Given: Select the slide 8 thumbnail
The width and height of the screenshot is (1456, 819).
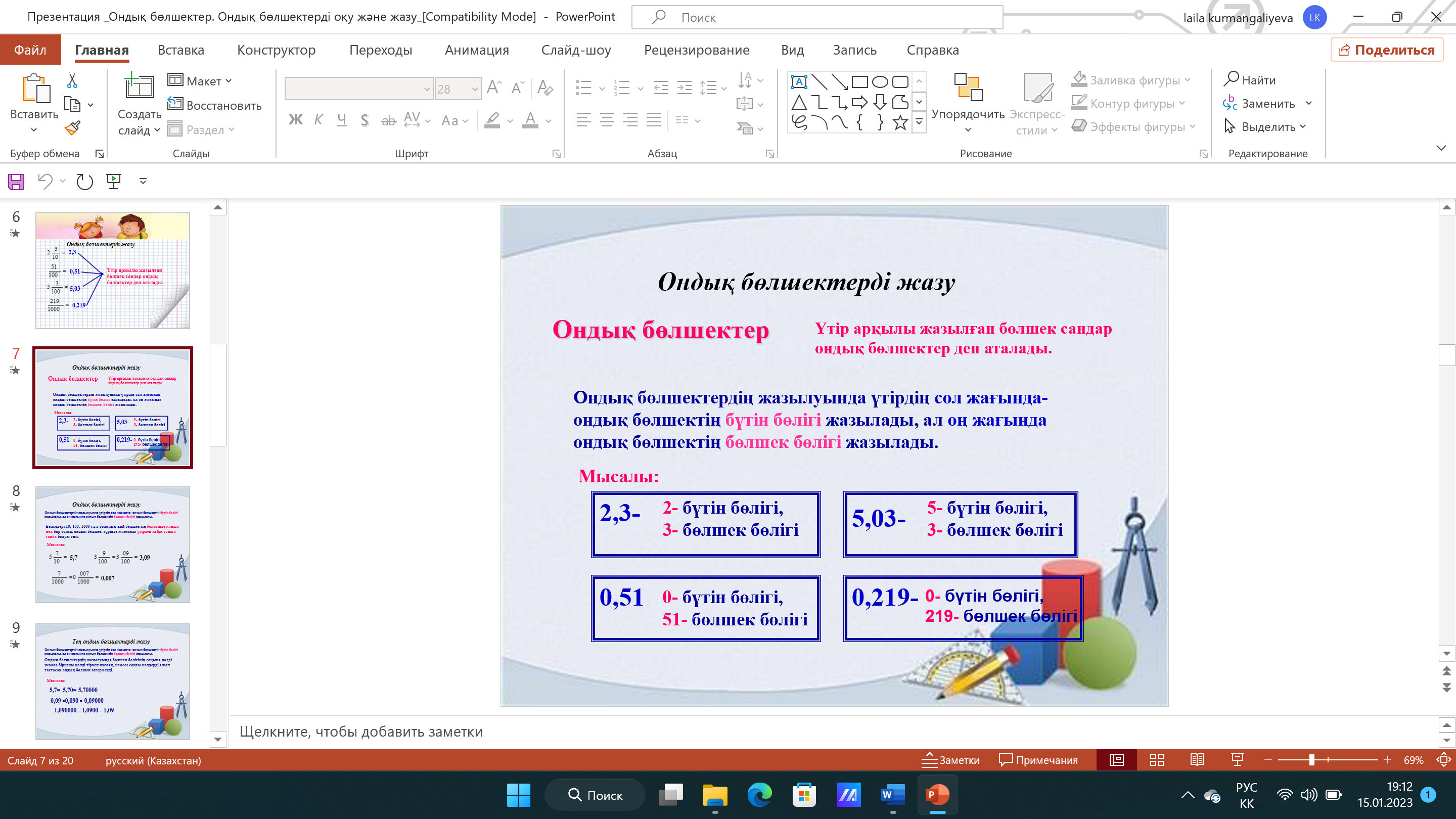Looking at the screenshot, I should [x=112, y=544].
